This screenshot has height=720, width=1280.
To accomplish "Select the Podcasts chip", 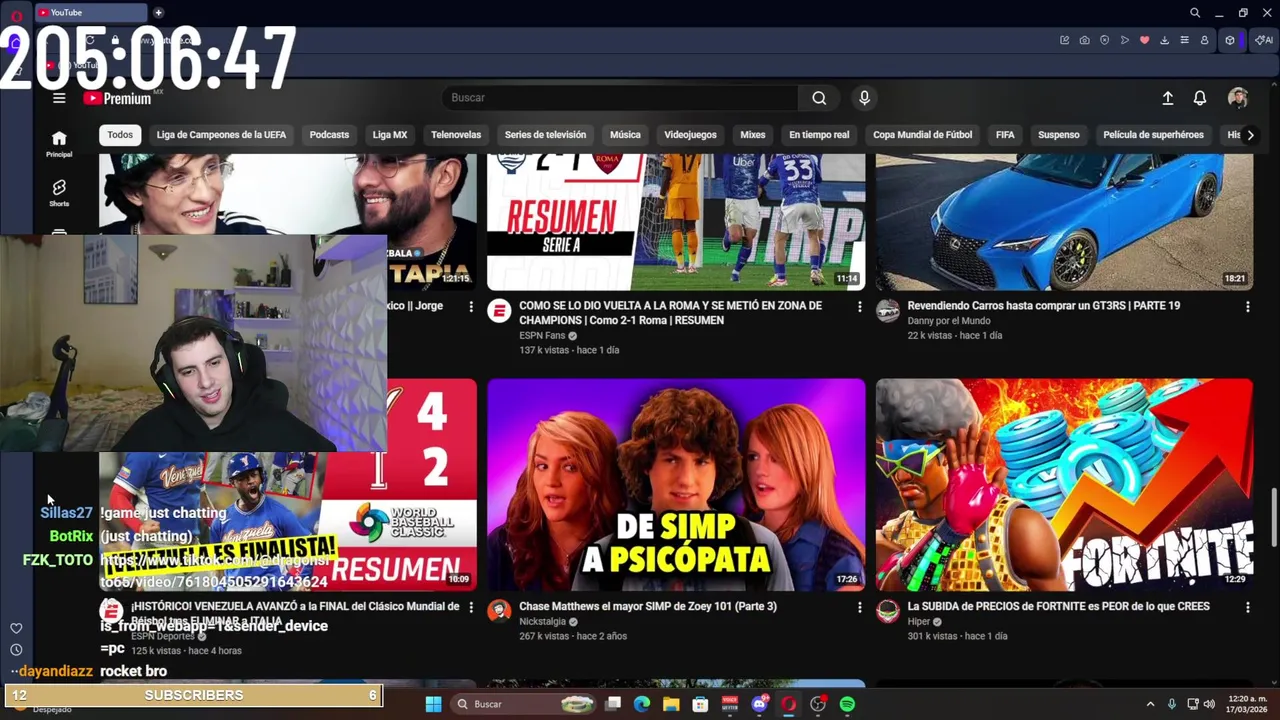I will 329,135.
